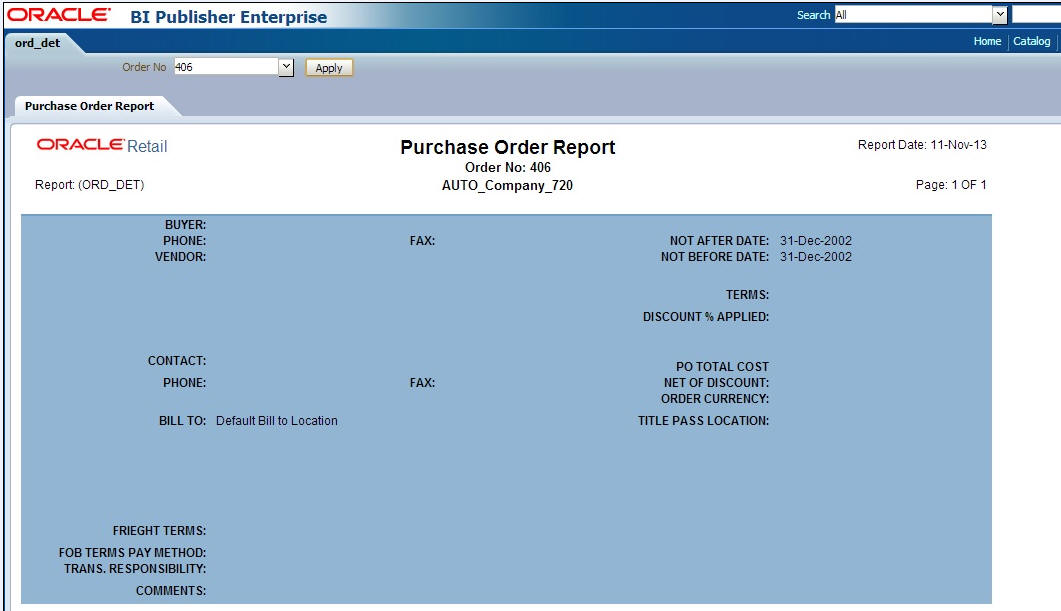
Task: Click the Apply button
Action: pos(329,68)
